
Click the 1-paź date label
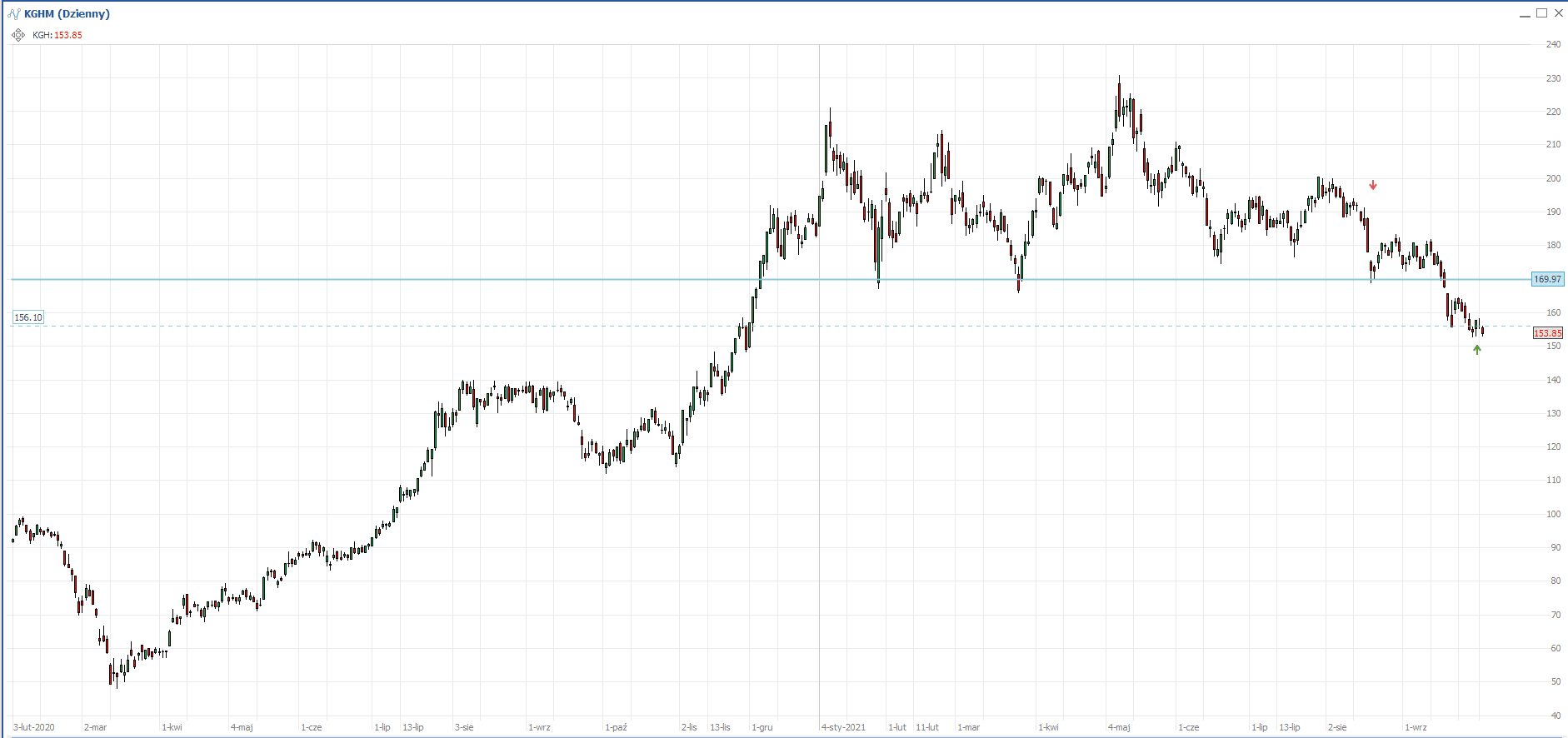point(616,727)
